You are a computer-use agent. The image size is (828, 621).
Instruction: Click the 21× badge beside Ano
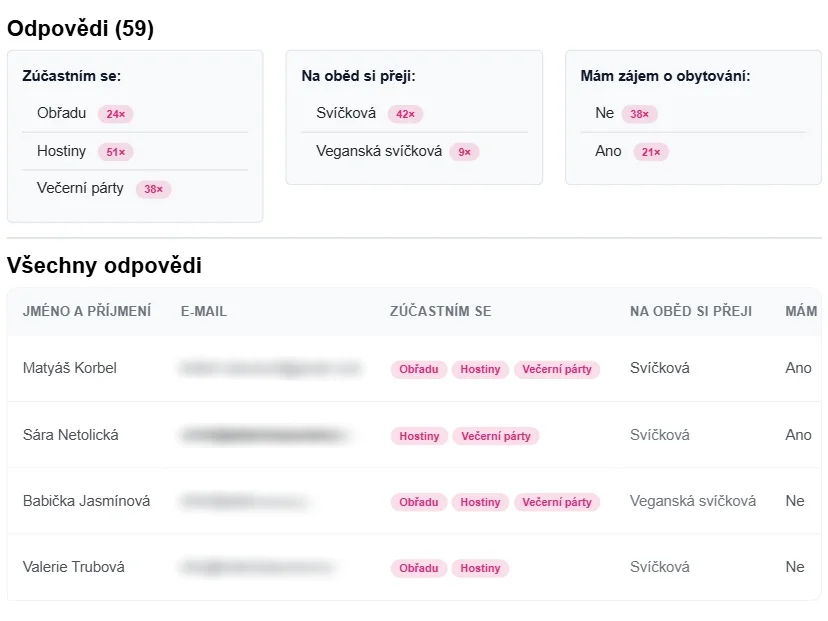[651, 152]
